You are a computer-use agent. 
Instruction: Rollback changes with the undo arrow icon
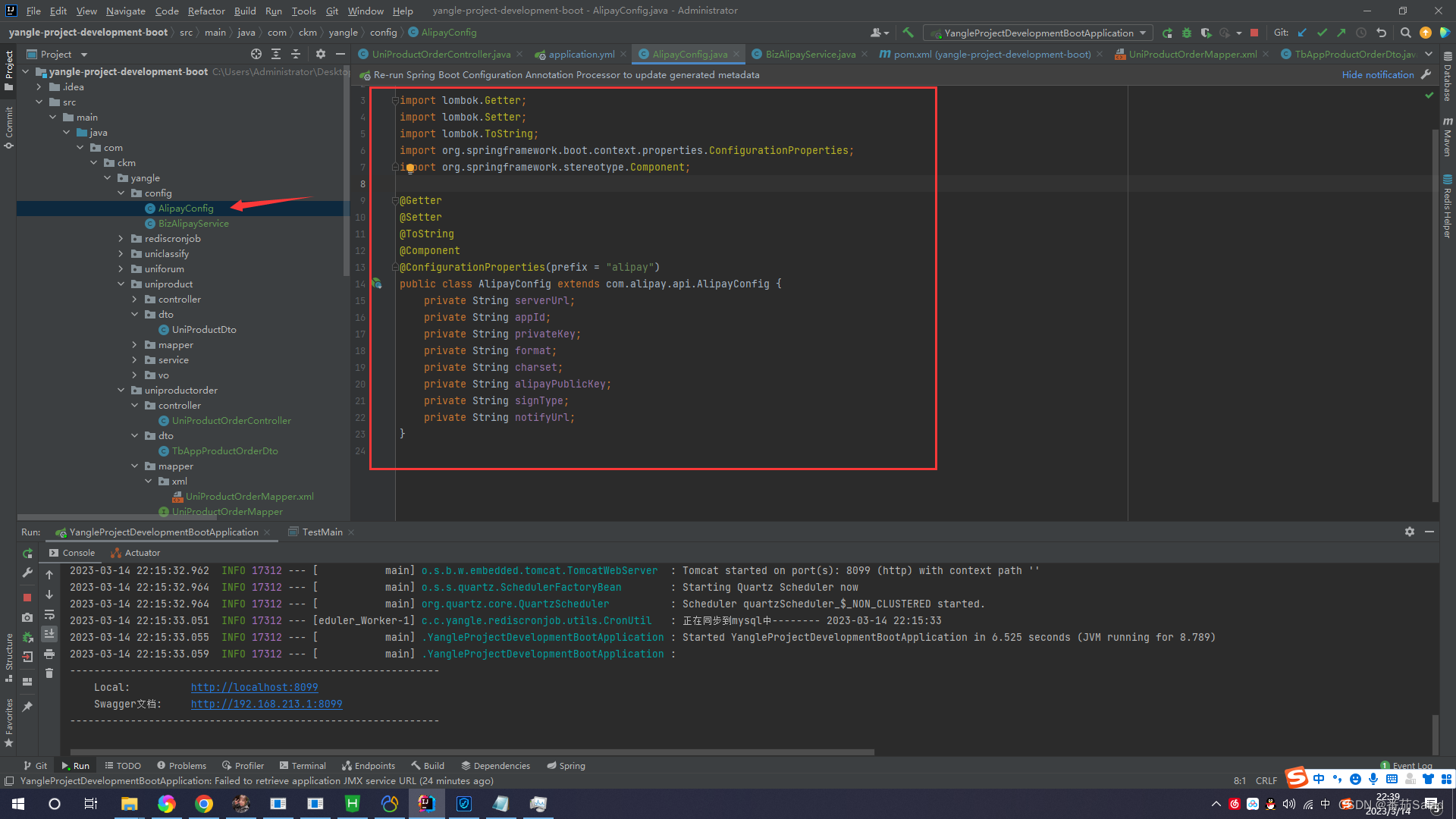(x=1381, y=33)
